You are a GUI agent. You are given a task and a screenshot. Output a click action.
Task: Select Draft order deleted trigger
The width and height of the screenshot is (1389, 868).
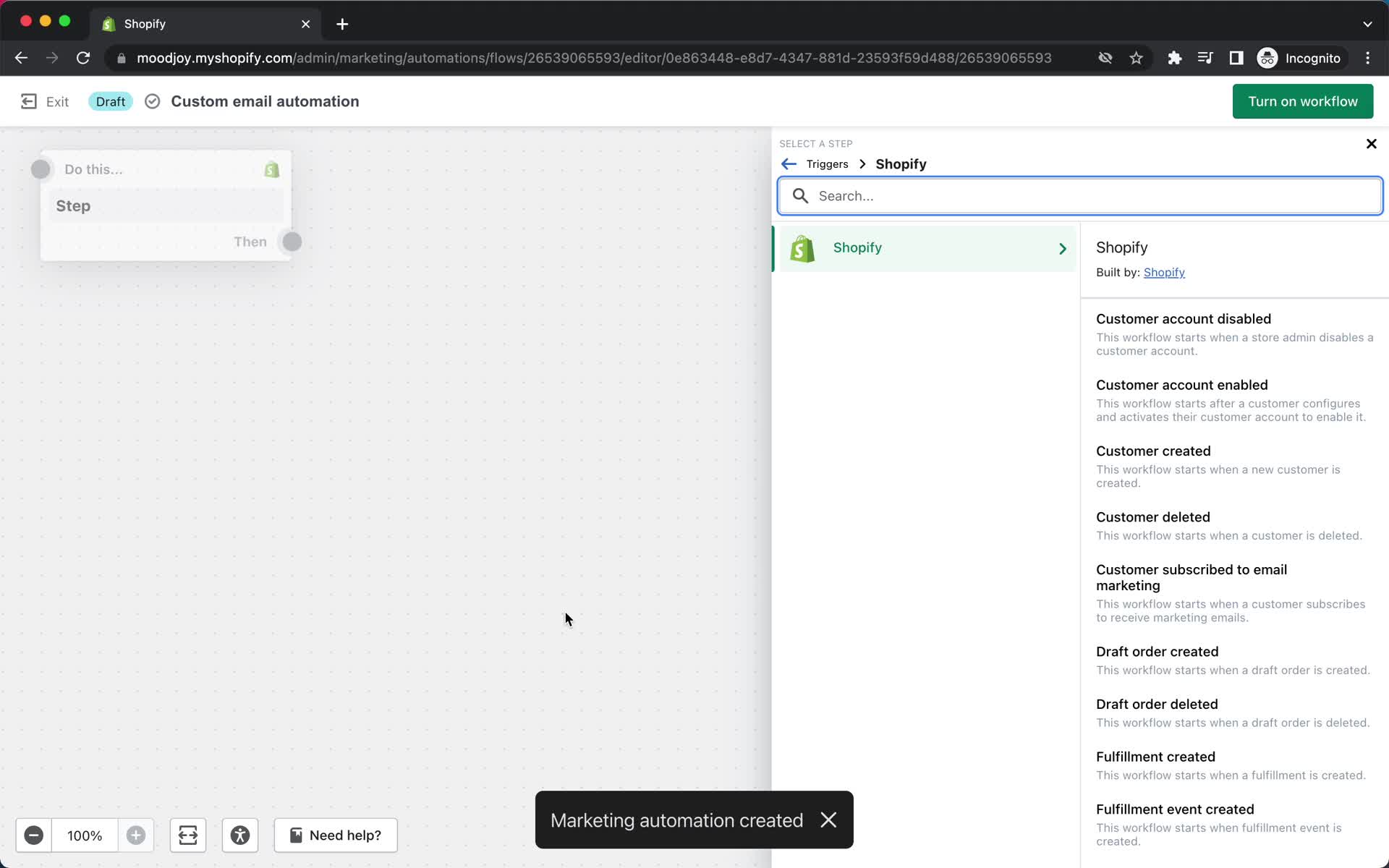[1235, 712]
